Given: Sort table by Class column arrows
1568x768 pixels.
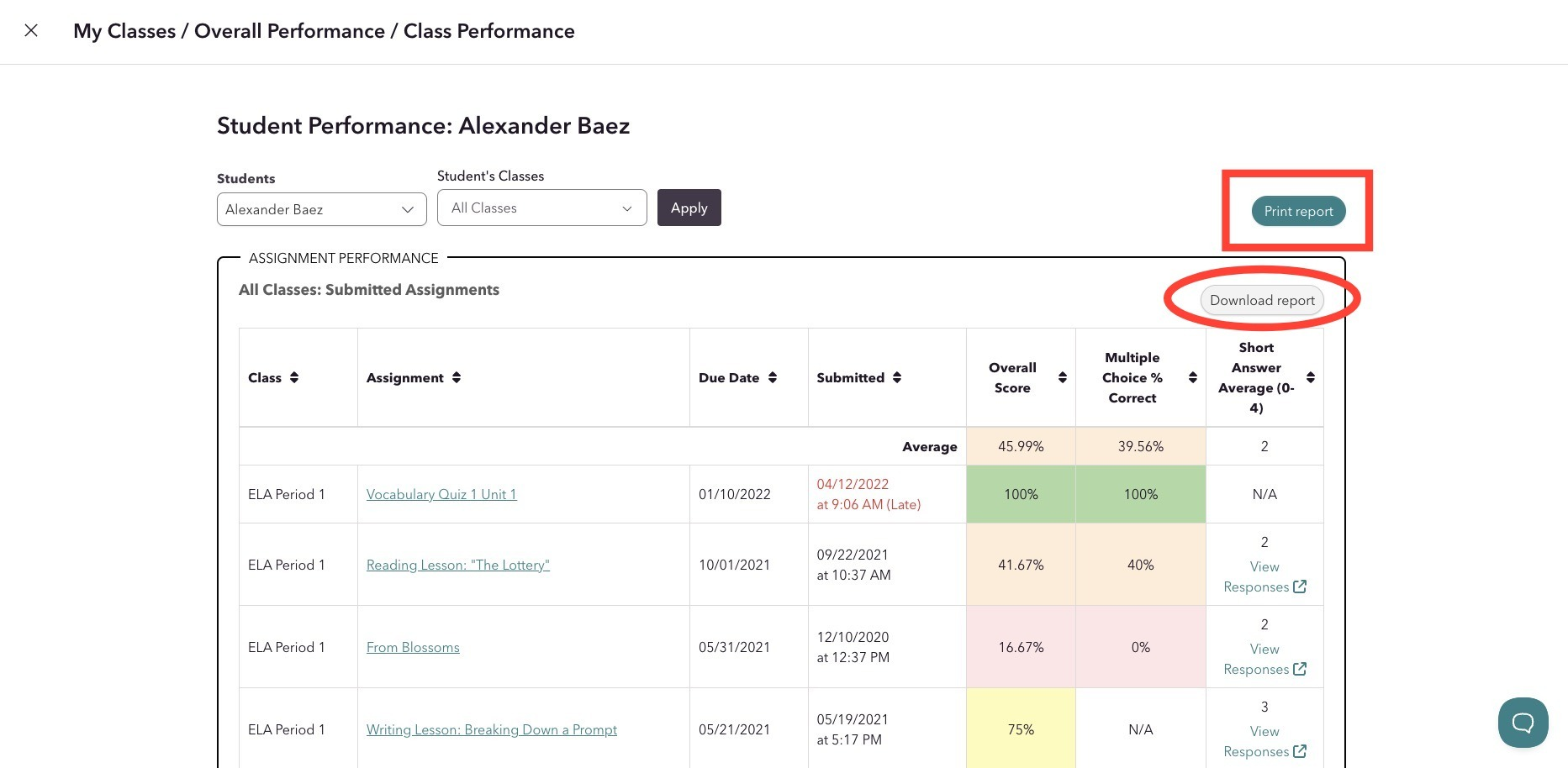Looking at the screenshot, I should pos(294,378).
